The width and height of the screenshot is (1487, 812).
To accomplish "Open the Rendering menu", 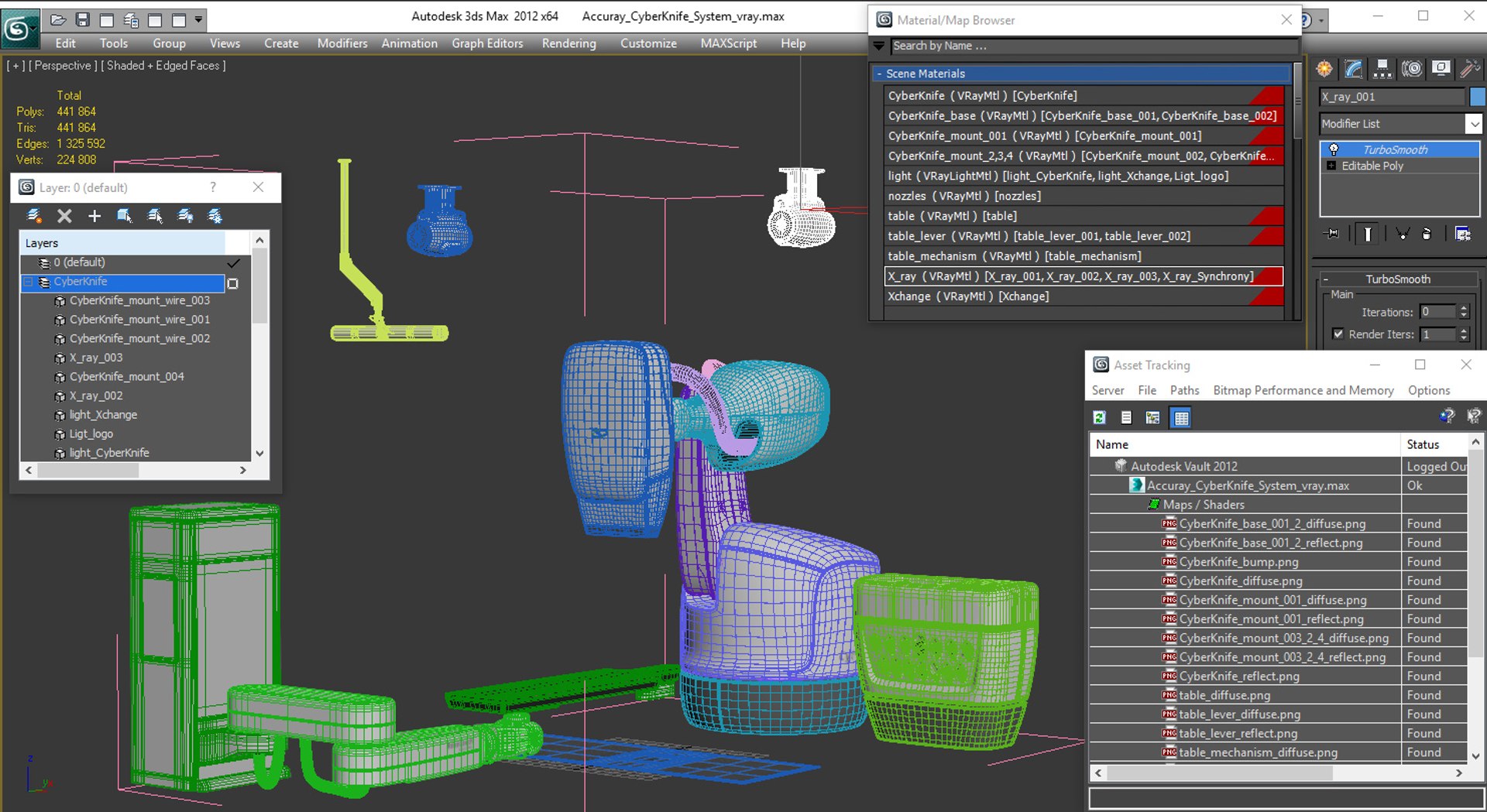I will click(569, 43).
